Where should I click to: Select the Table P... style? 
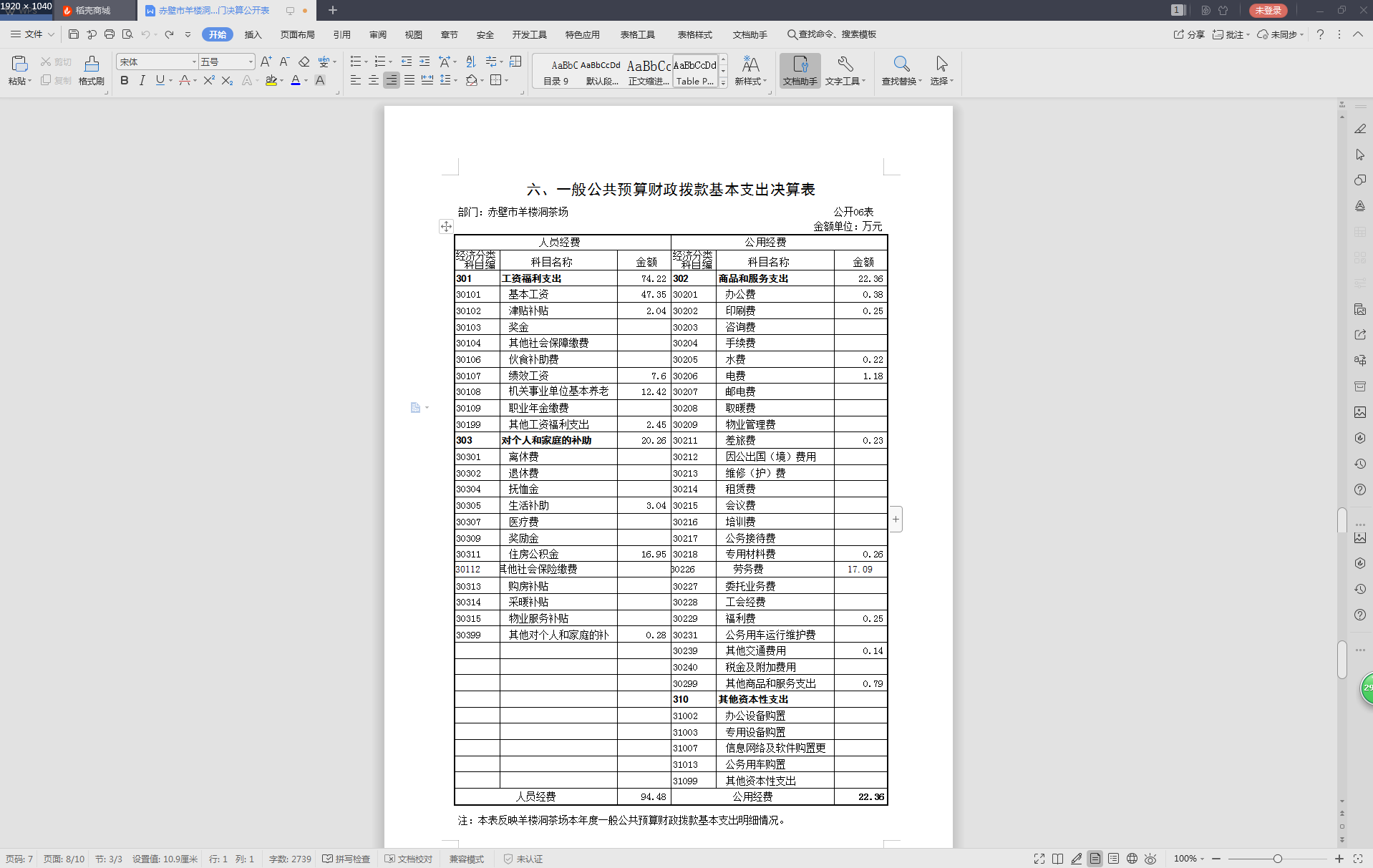point(695,72)
